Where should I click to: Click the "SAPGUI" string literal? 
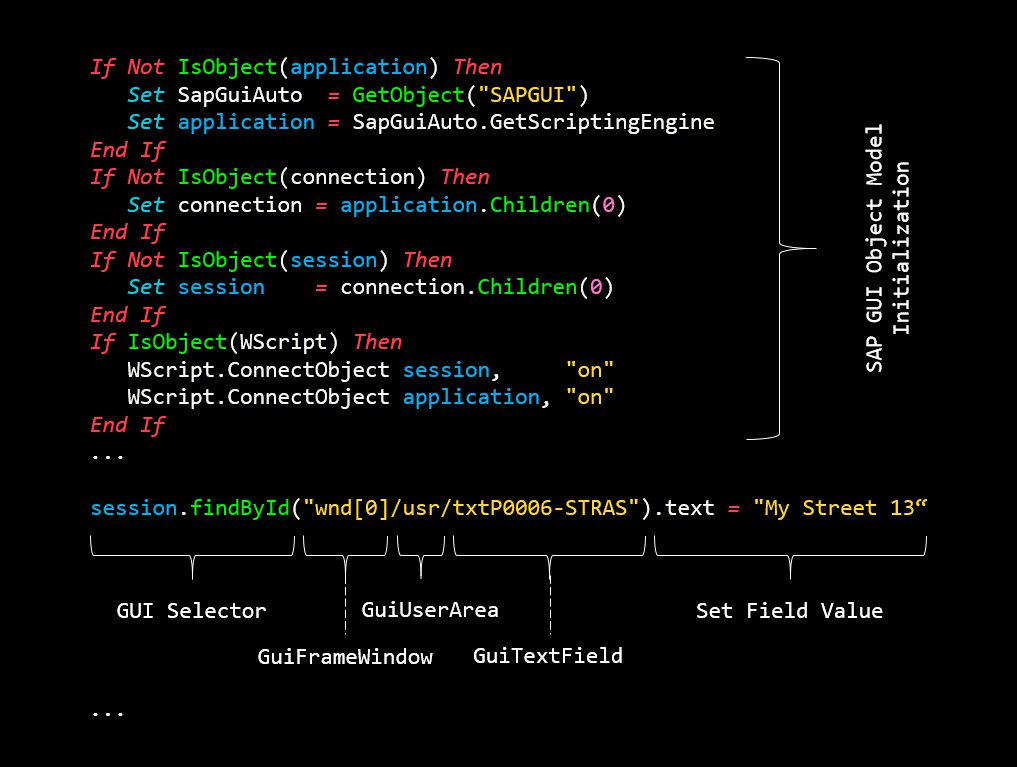527,95
